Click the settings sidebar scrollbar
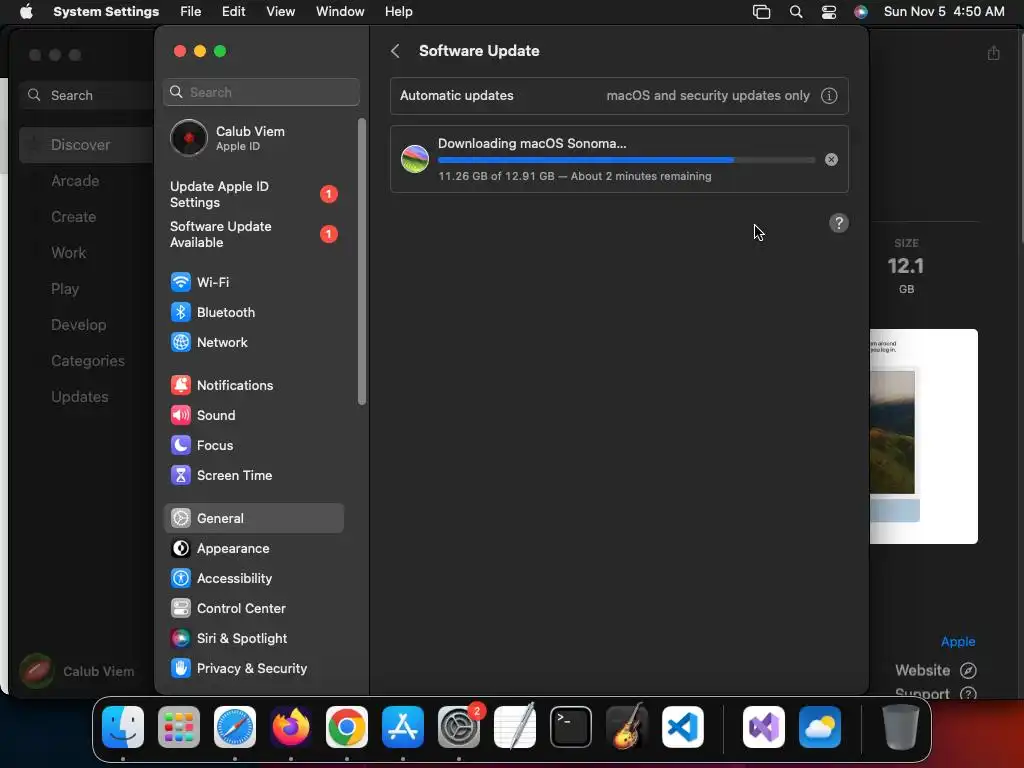The image size is (1024, 768). [362, 261]
